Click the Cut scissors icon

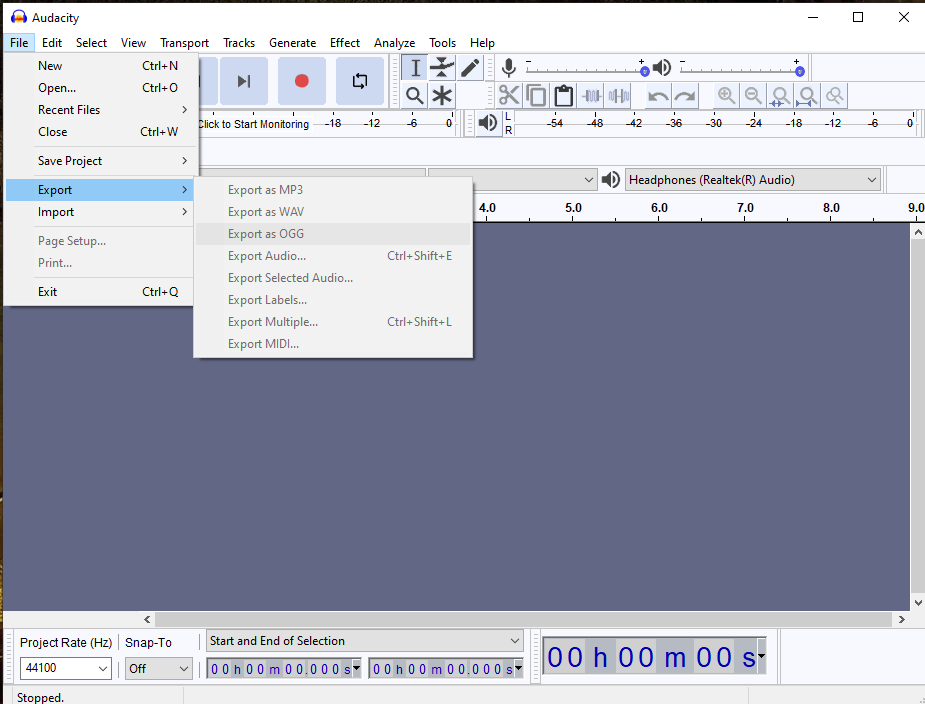pyautogui.click(x=509, y=96)
